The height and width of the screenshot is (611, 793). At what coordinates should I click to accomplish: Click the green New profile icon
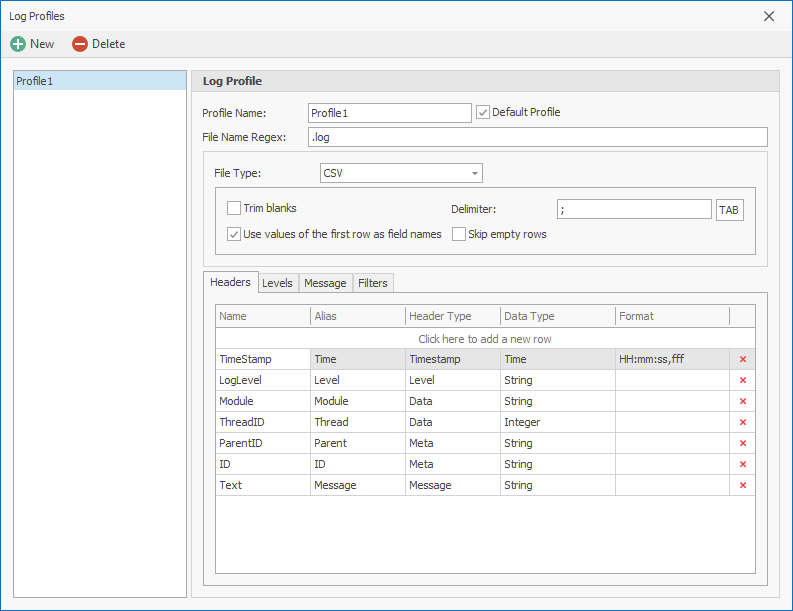pos(18,44)
